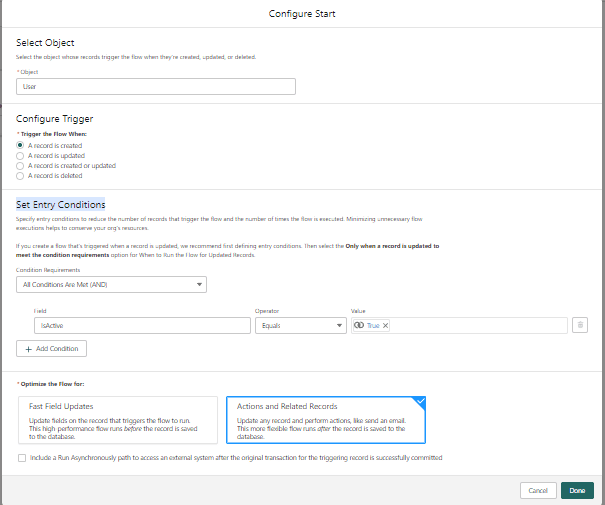Click the Set Entry Conditions heading
The image size is (605, 505).
60,205
